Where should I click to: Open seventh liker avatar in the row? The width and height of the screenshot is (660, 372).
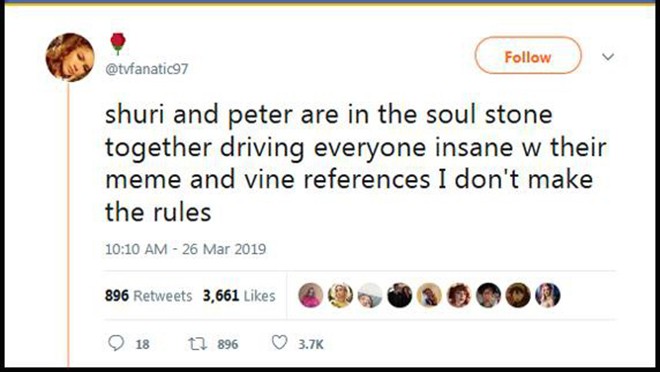488,295
